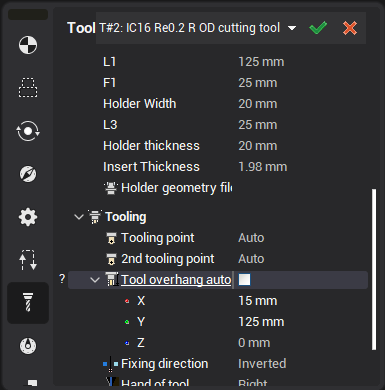The height and width of the screenshot is (390, 385).
Task: Click the green Y axis marker
Action: tap(127, 322)
